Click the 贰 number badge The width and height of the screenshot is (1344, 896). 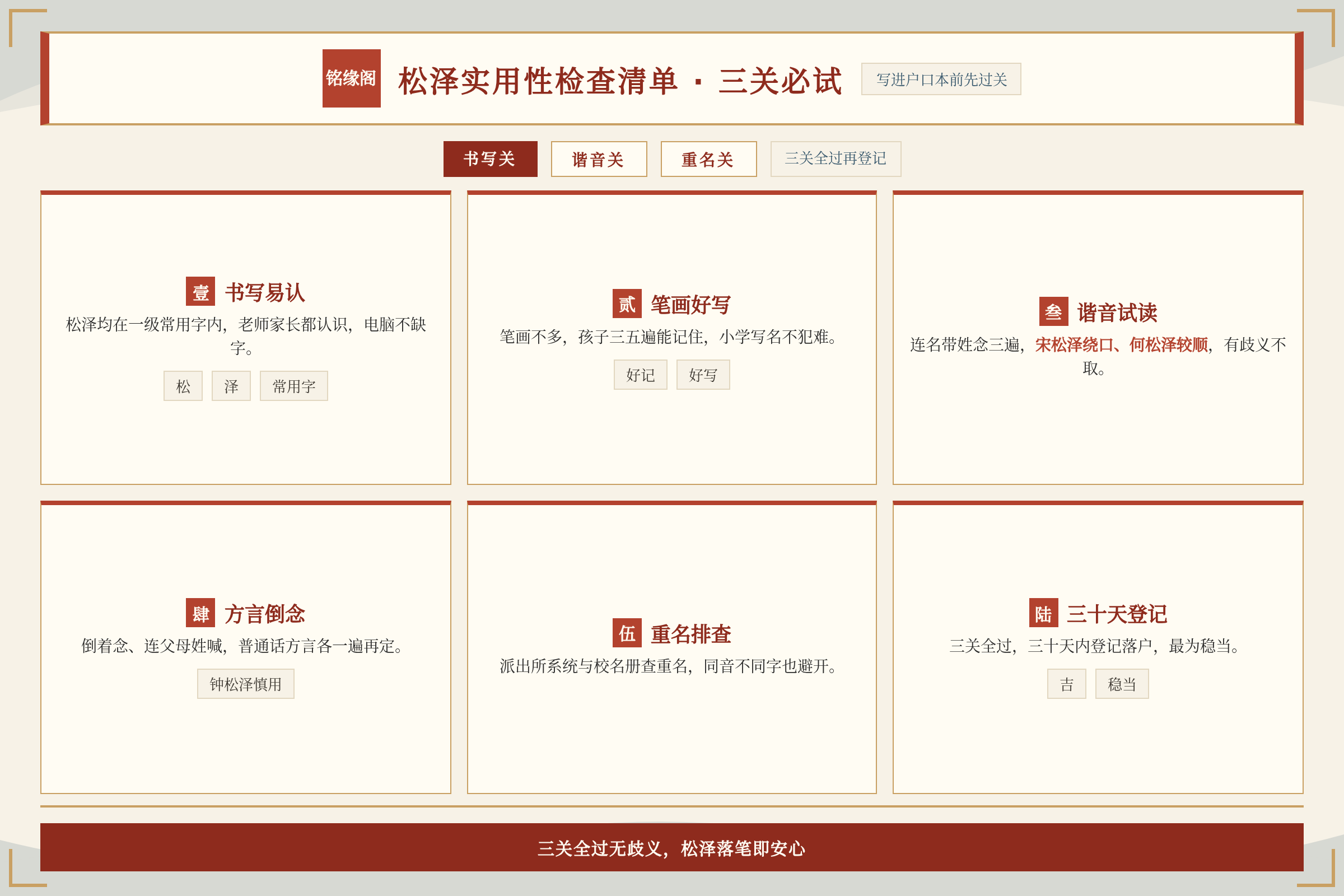pos(627,304)
